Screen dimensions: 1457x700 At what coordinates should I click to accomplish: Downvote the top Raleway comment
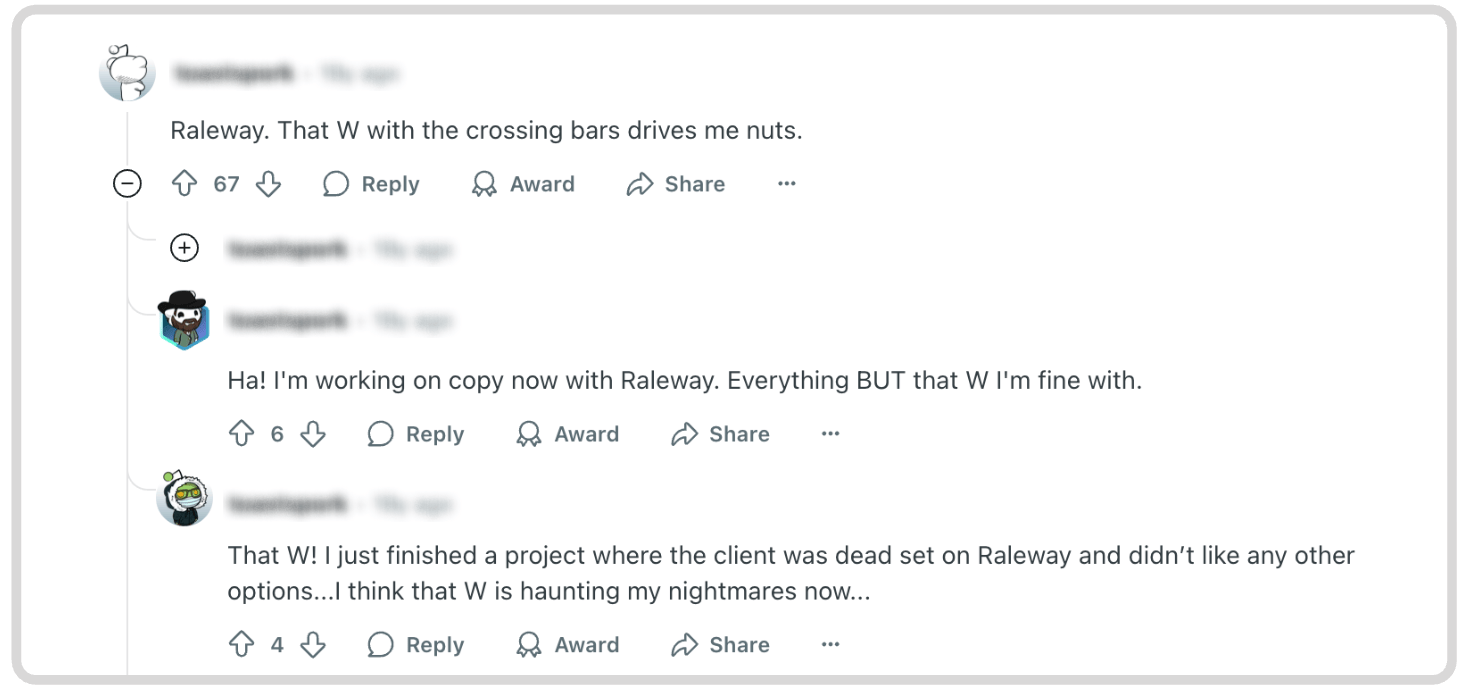(268, 184)
